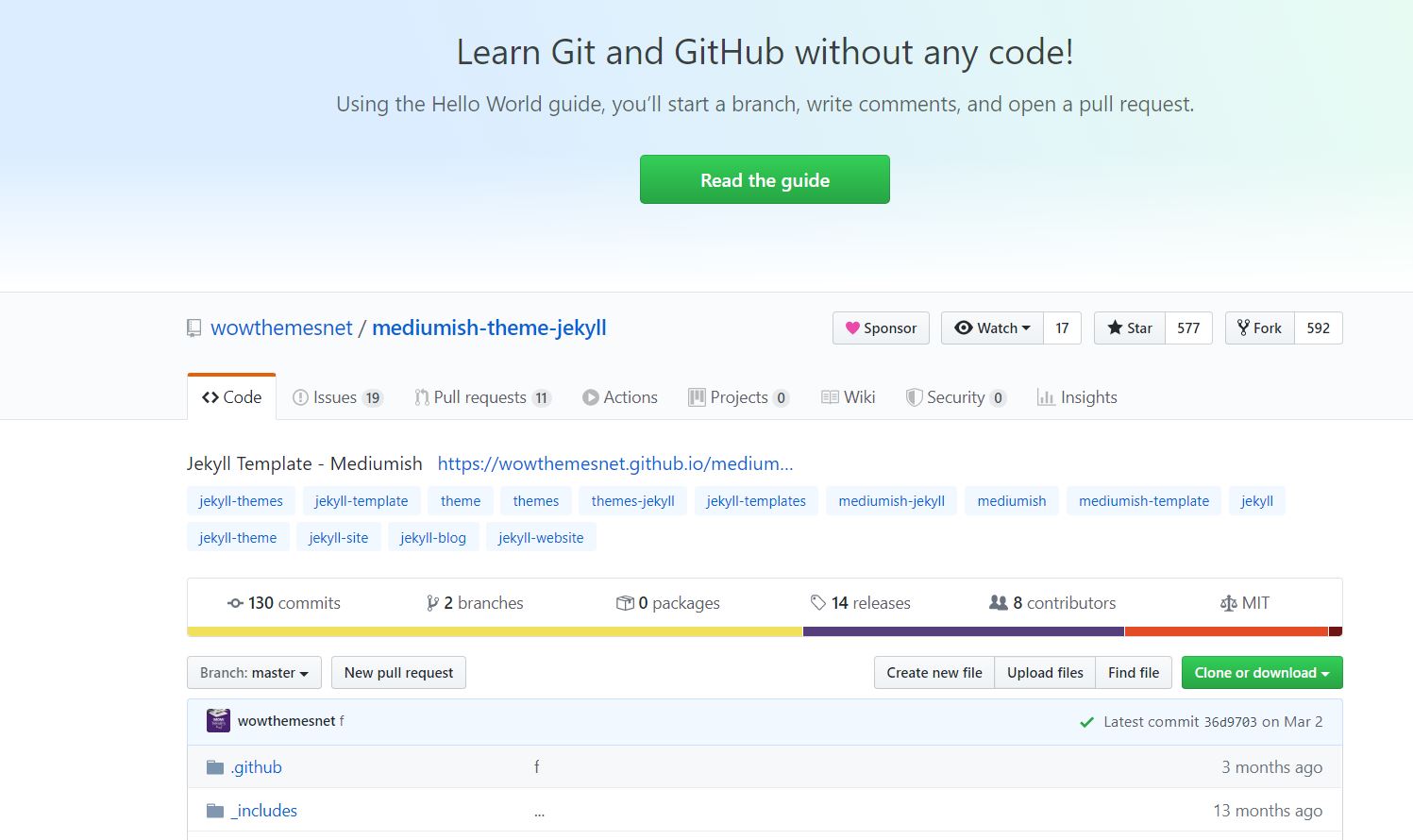Click the Find file button
The image size is (1413, 840).
point(1134,673)
